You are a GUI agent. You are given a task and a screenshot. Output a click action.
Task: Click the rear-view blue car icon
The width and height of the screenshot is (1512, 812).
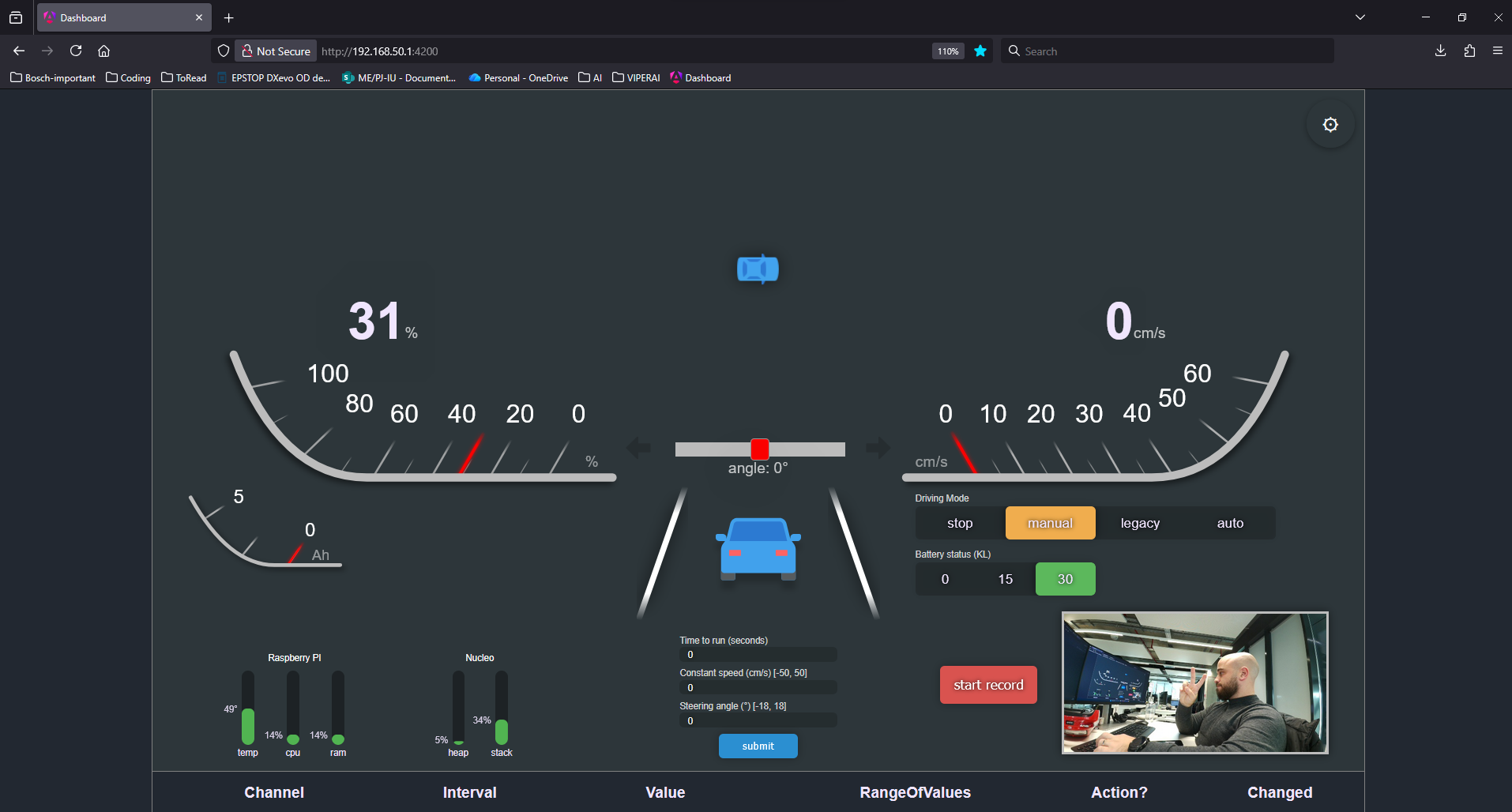(758, 549)
